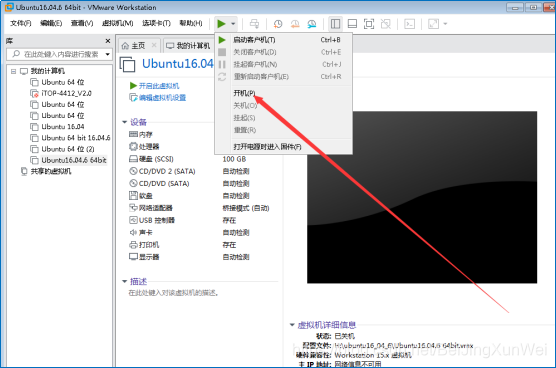Viewport: 556px width, 368px height.
Task: Collapse the 设备 section
Action: click(x=124, y=122)
